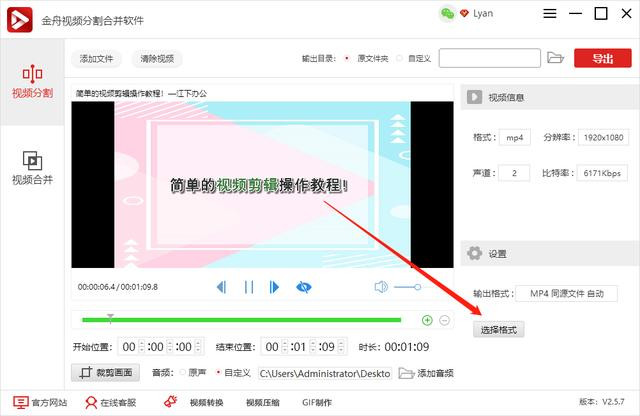Click the WeChat icon in title bar
The image size is (640, 416).
point(447,13)
